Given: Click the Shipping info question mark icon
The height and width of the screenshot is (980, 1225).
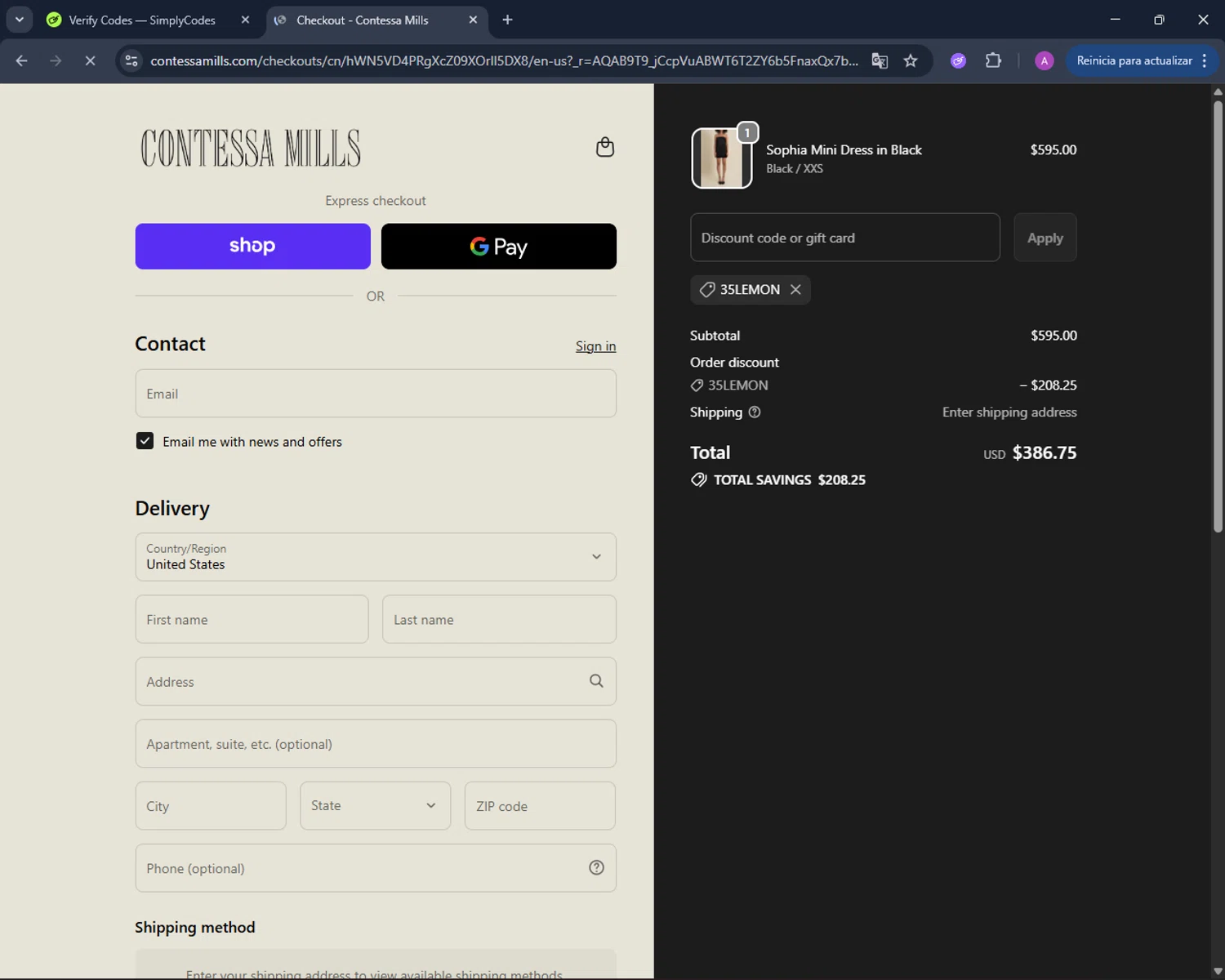Looking at the screenshot, I should pyautogui.click(x=755, y=412).
